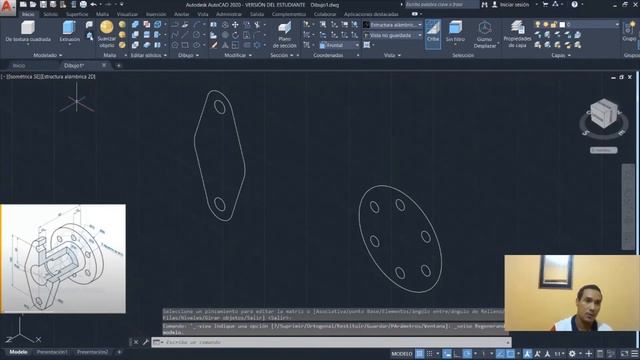Click the Plot printer icon in quick access toolbar
The width and height of the screenshot is (640, 360).
tap(83, 4)
